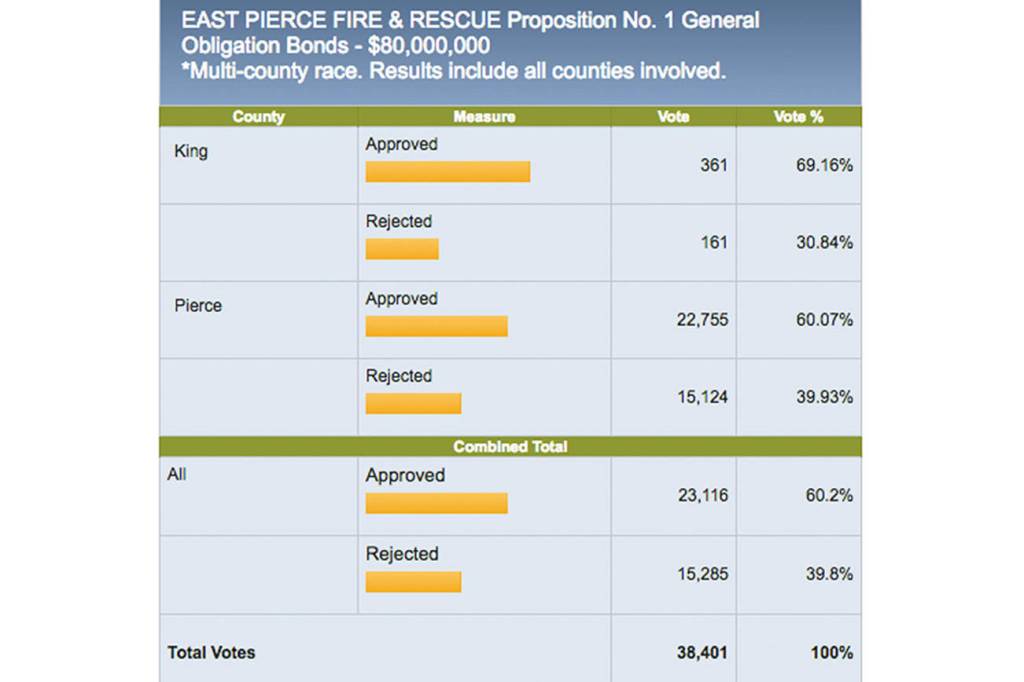Click Pierce county's Rejected orange bar

(413, 403)
